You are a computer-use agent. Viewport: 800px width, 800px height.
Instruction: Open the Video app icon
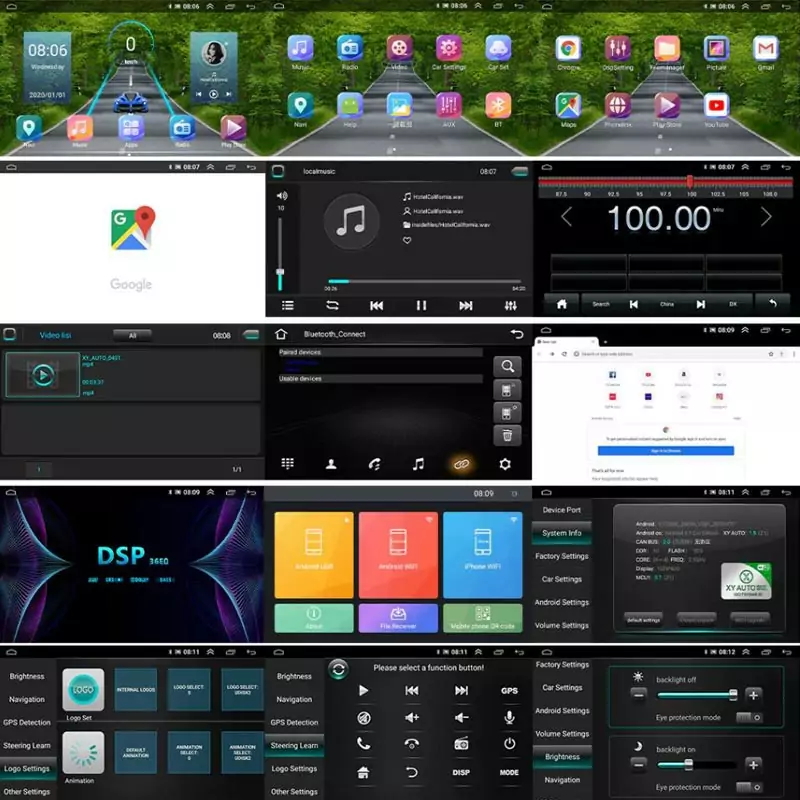(x=399, y=48)
